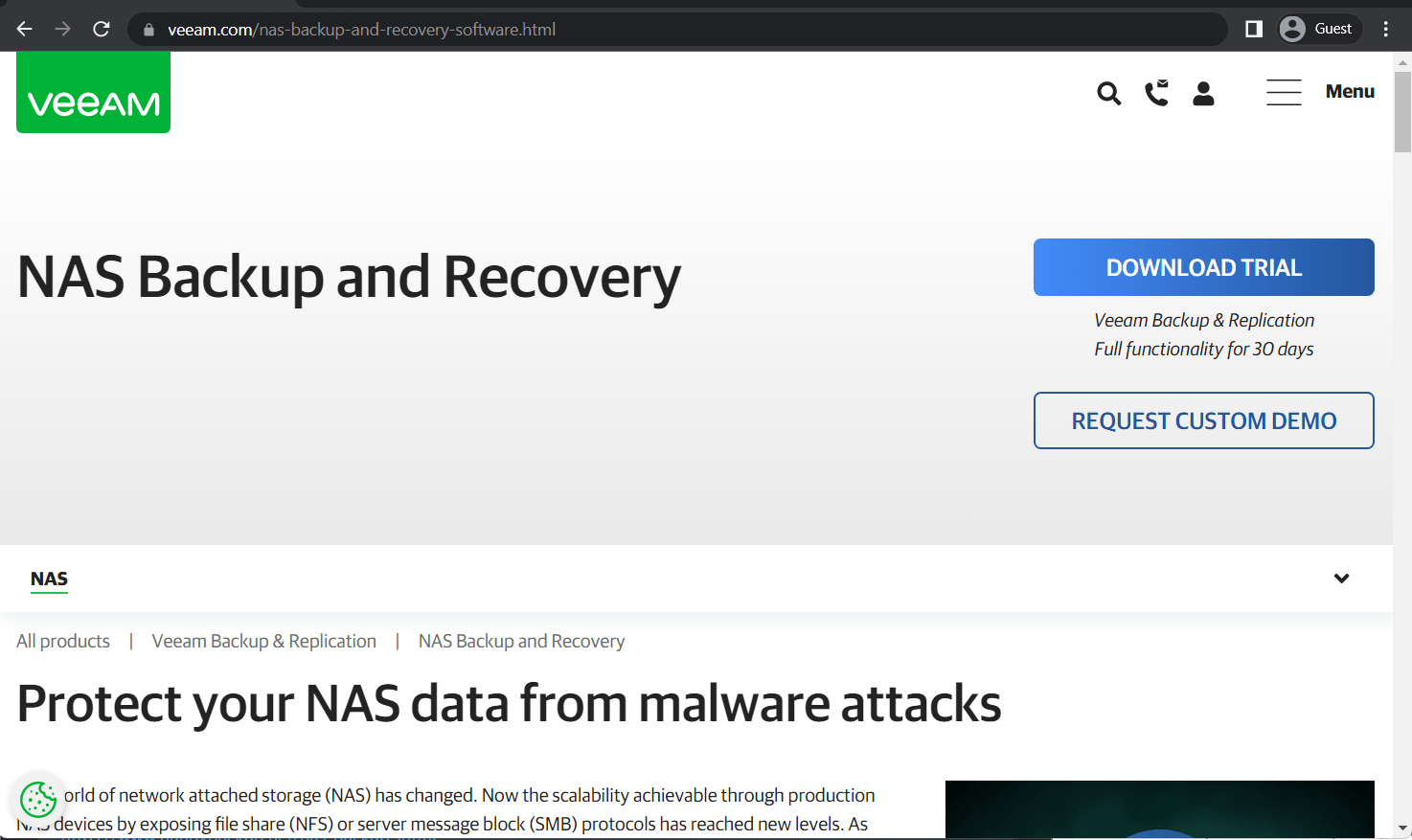Screen dimensions: 1412x840
Task: Open the All products breadcrumb
Action: 62,641
